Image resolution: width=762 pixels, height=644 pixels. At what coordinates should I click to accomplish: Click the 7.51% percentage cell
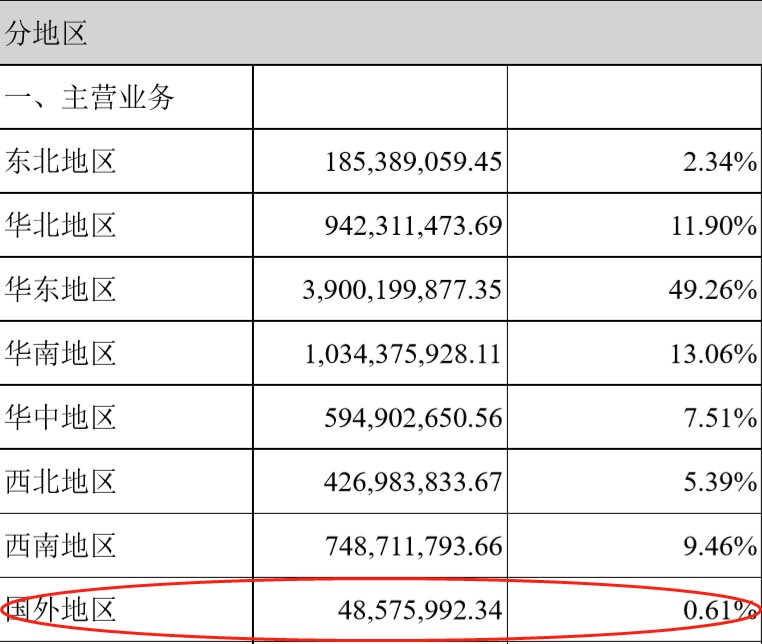click(x=718, y=418)
